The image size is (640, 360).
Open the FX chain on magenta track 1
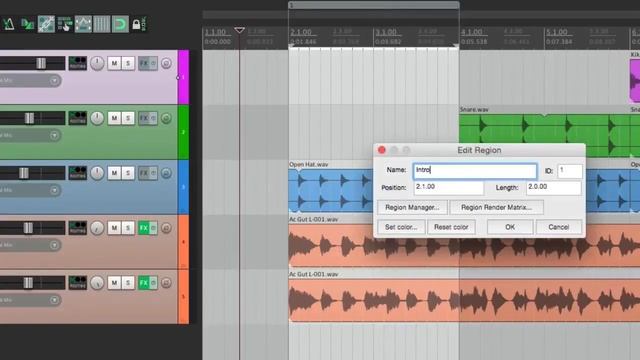144,63
